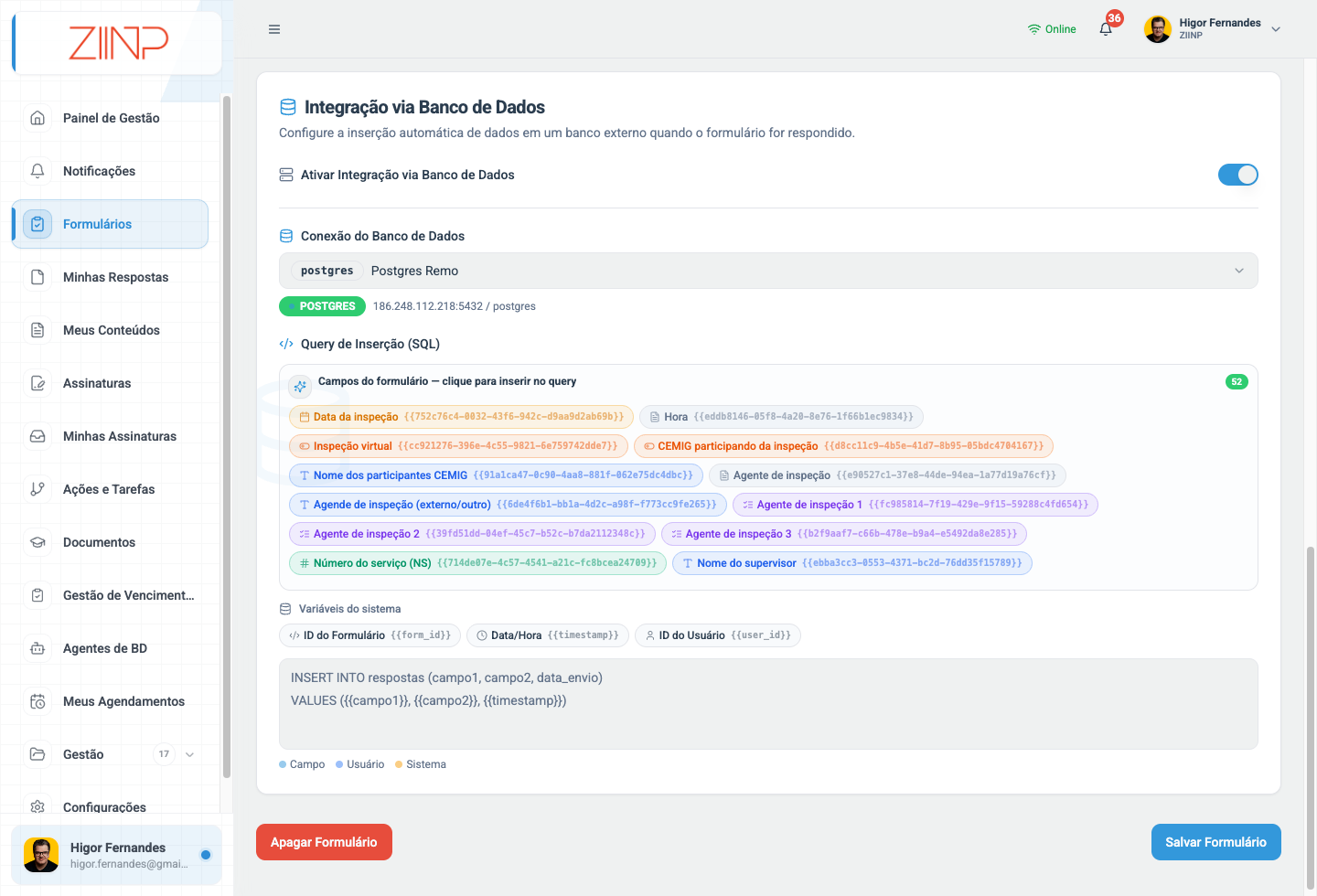Image resolution: width=1317 pixels, height=896 pixels.
Task: Click the Notificações bell icon in sidebar
Action: point(37,171)
